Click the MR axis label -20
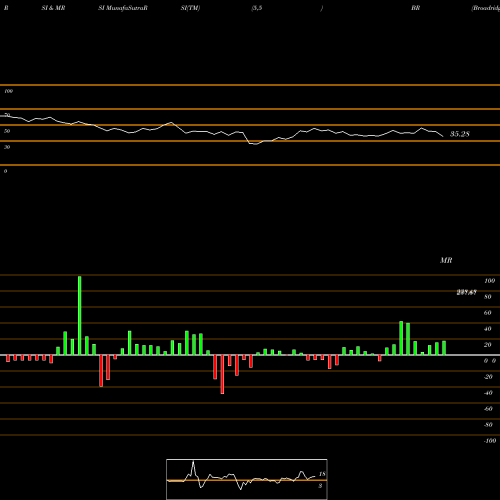This screenshot has height=500, width=500. click(x=488, y=377)
